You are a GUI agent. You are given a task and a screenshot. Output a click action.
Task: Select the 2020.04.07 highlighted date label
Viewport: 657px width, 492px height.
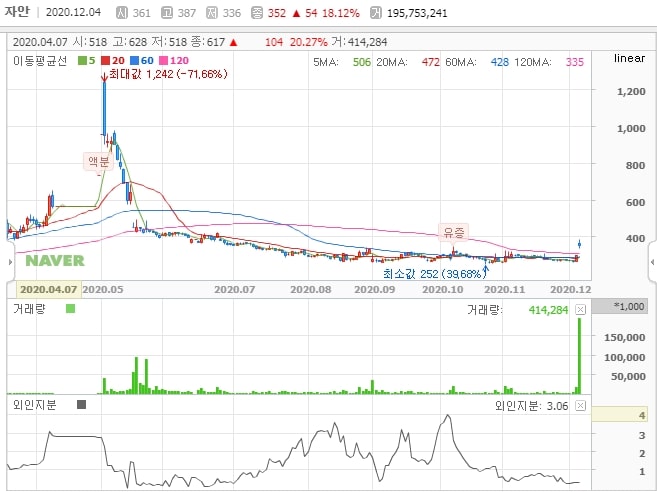(49, 290)
